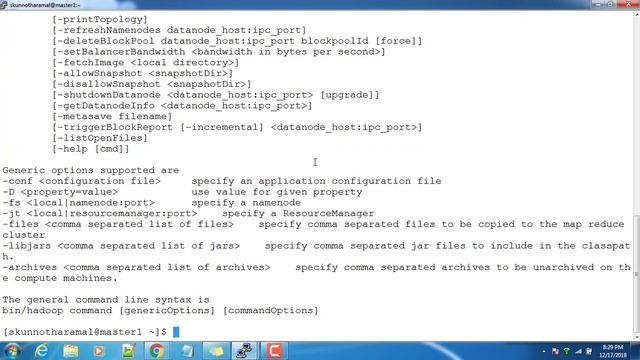Click the "The general command line syntax is" line
Image resolution: width=640 pixels, height=360 pixels.
[x=106, y=300]
